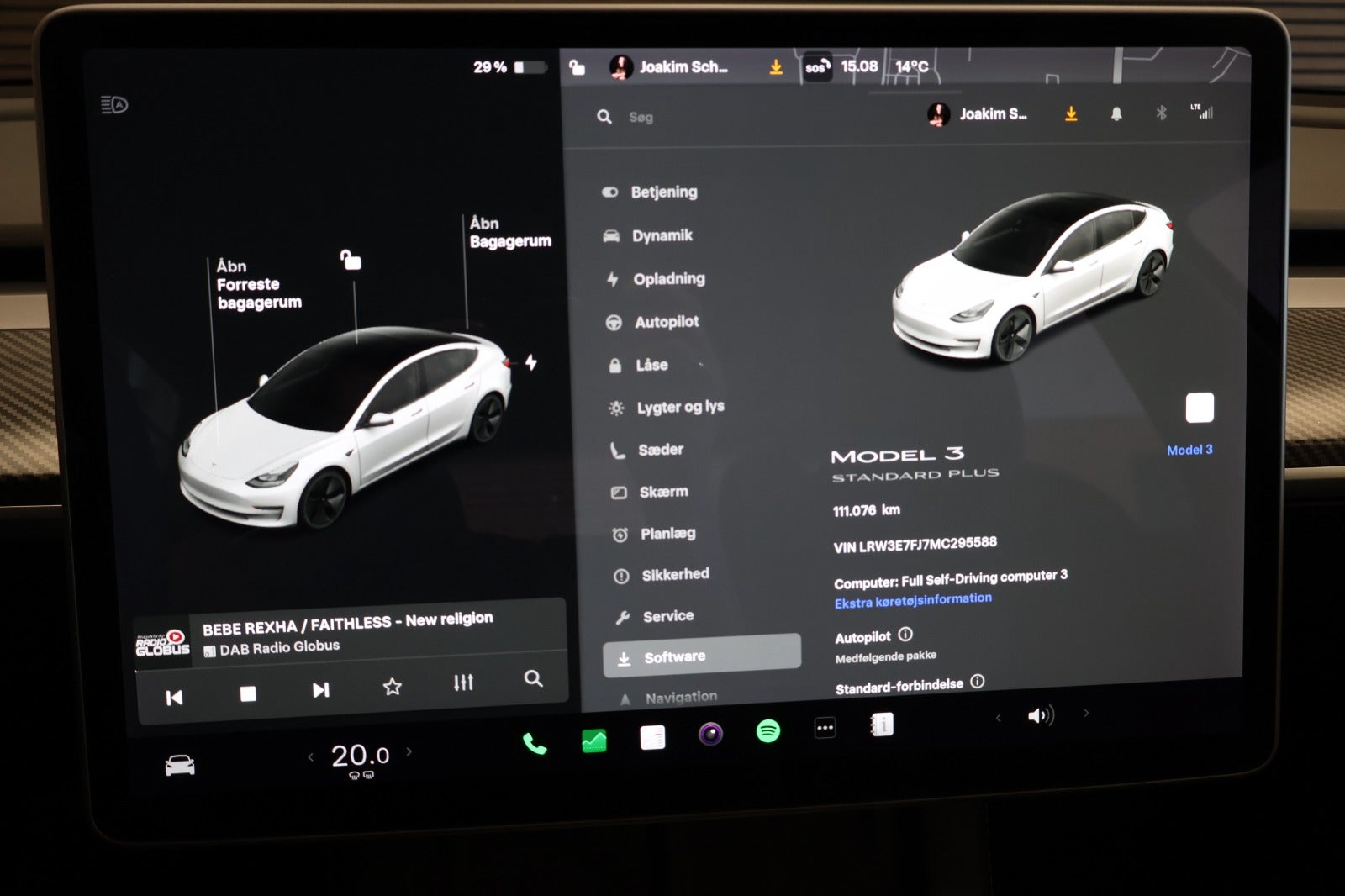Click the Ekstra køretøjsinformation link
Image resolution: width=1345 pixels, height=896 pixels.
click(912, 600)
